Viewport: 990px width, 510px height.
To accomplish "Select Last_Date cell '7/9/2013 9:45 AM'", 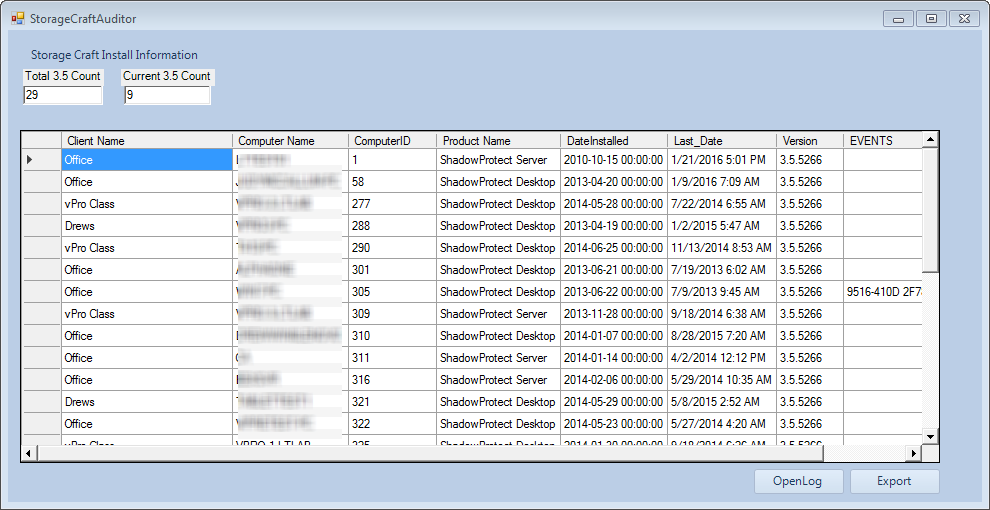I will point(722,292).
